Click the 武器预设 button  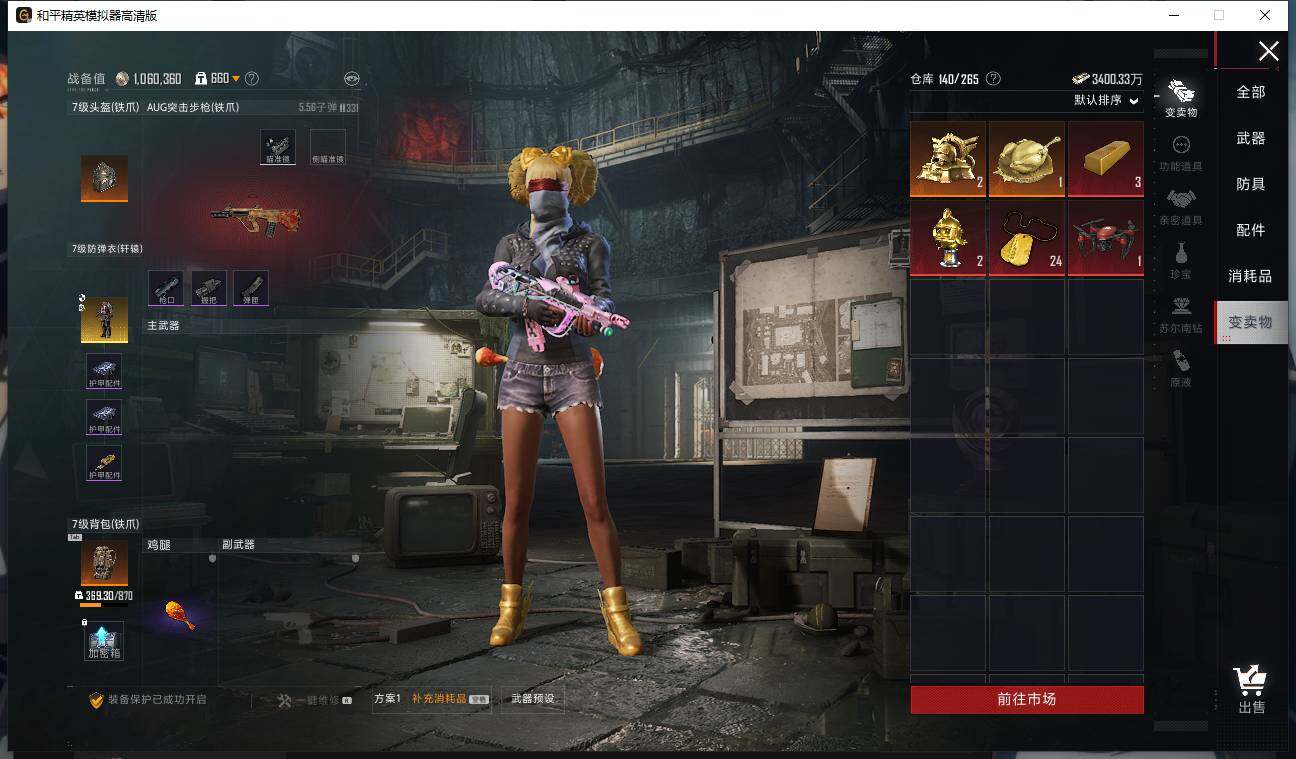point(532,699)
